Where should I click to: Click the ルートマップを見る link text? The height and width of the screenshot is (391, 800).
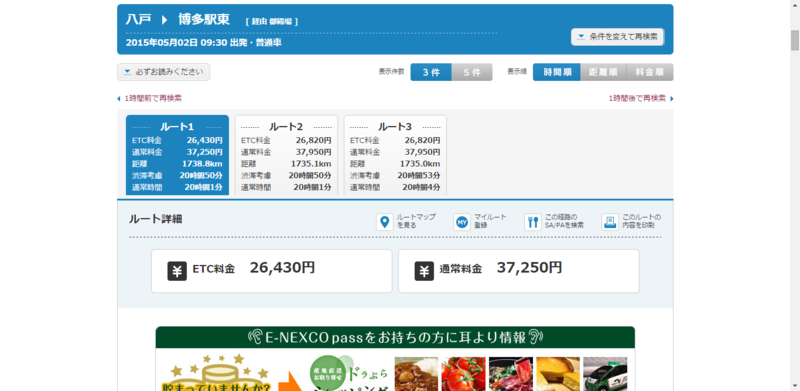416,221
